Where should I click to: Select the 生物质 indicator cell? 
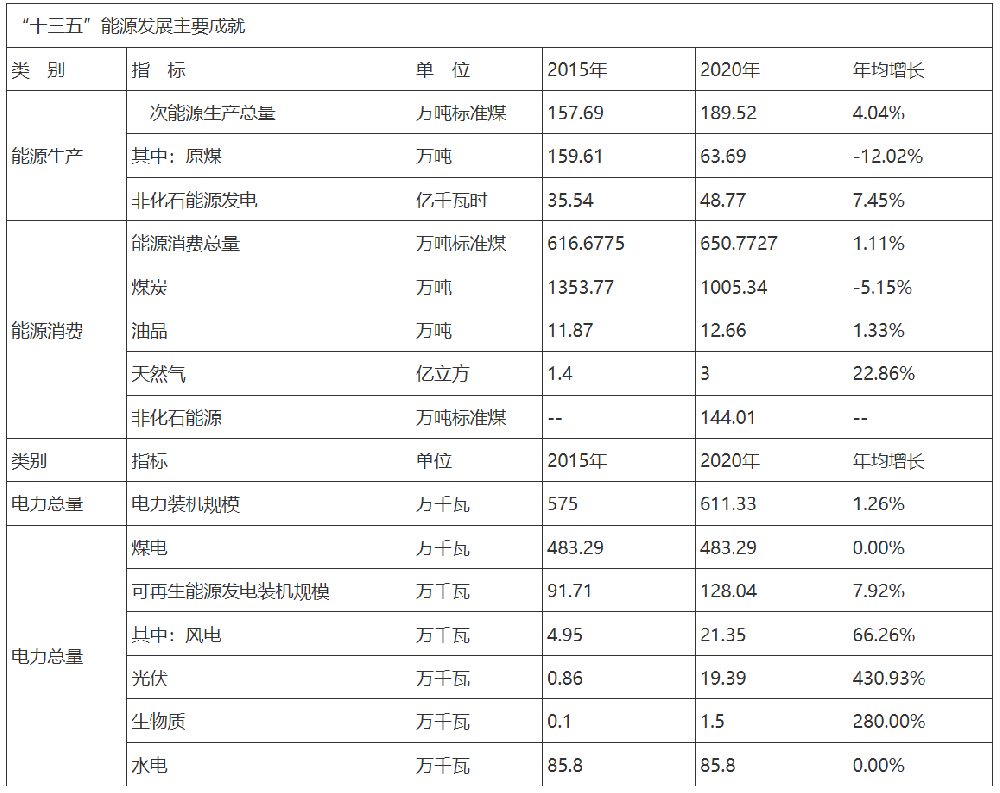pos(158,722)
